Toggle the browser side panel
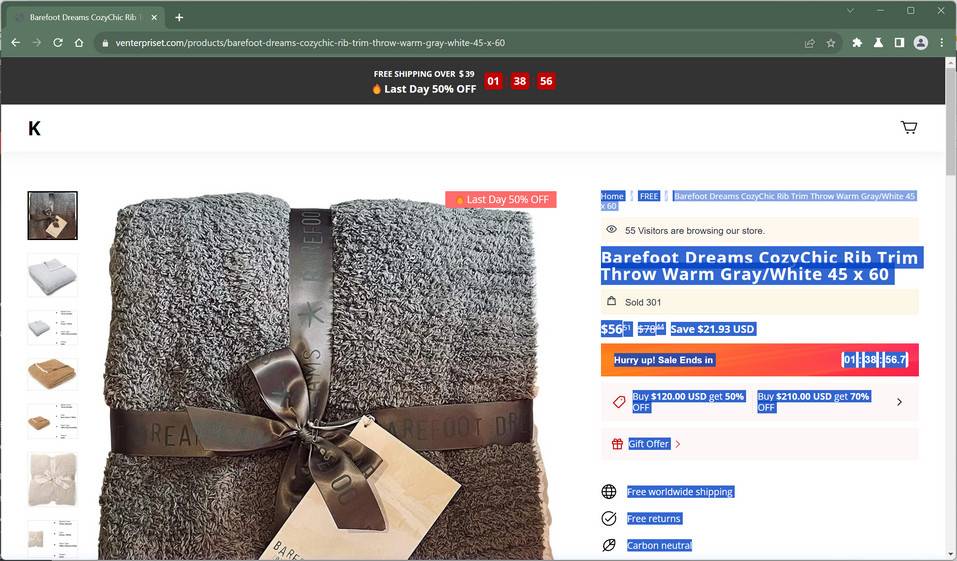 point(899,43)
